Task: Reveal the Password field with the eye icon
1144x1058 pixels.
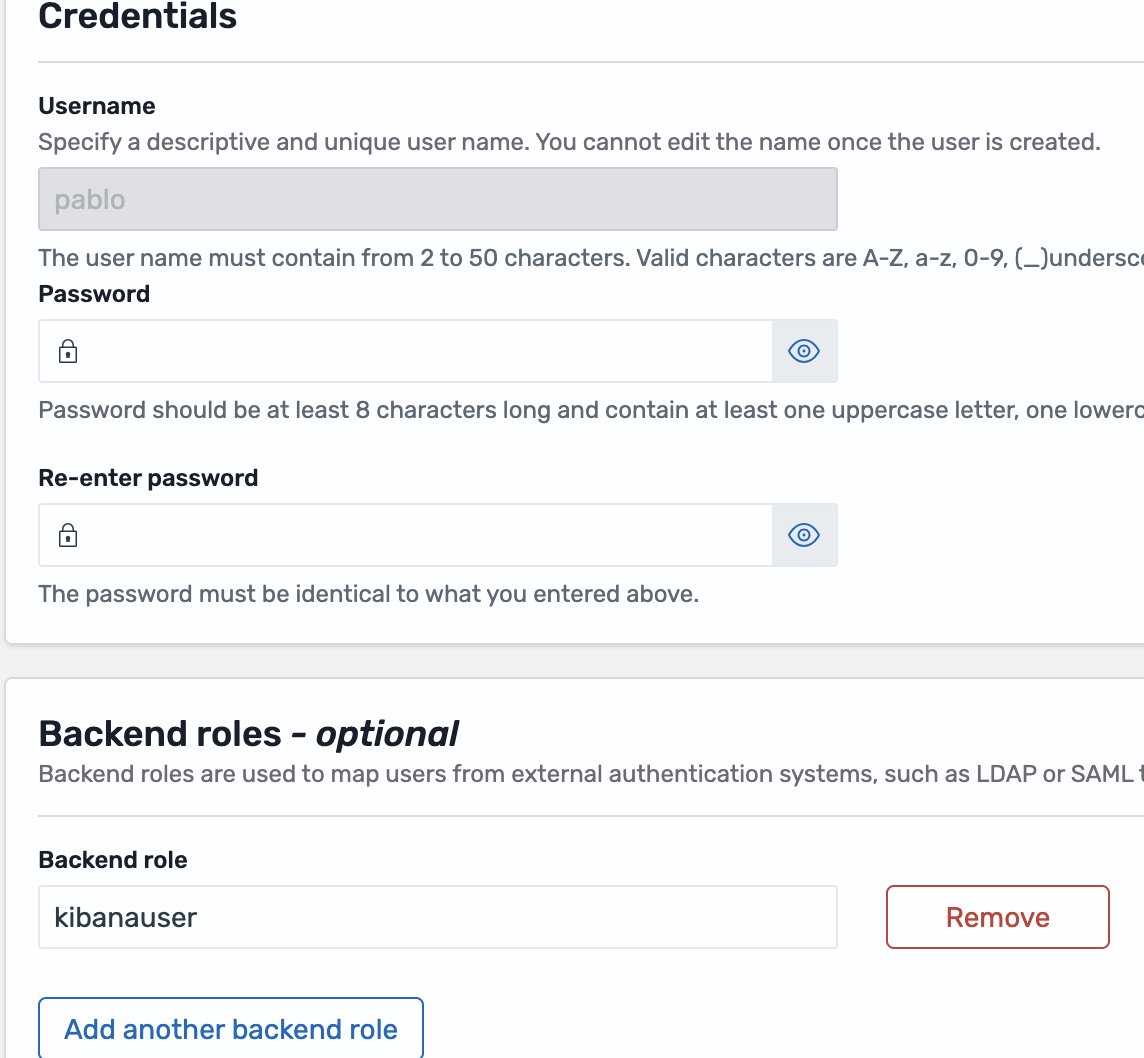Action: tap(804, 351)
